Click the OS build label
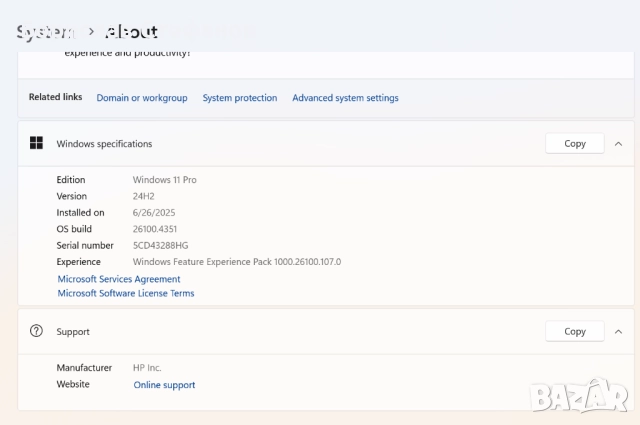640x425 pixels. click(74, 229)
